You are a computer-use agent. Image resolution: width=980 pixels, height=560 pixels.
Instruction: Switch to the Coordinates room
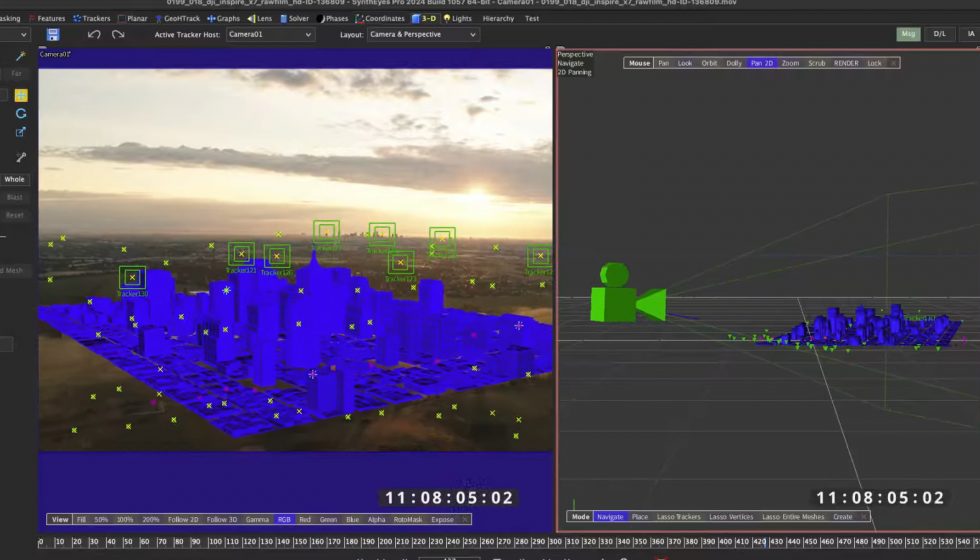coord(380,18)
